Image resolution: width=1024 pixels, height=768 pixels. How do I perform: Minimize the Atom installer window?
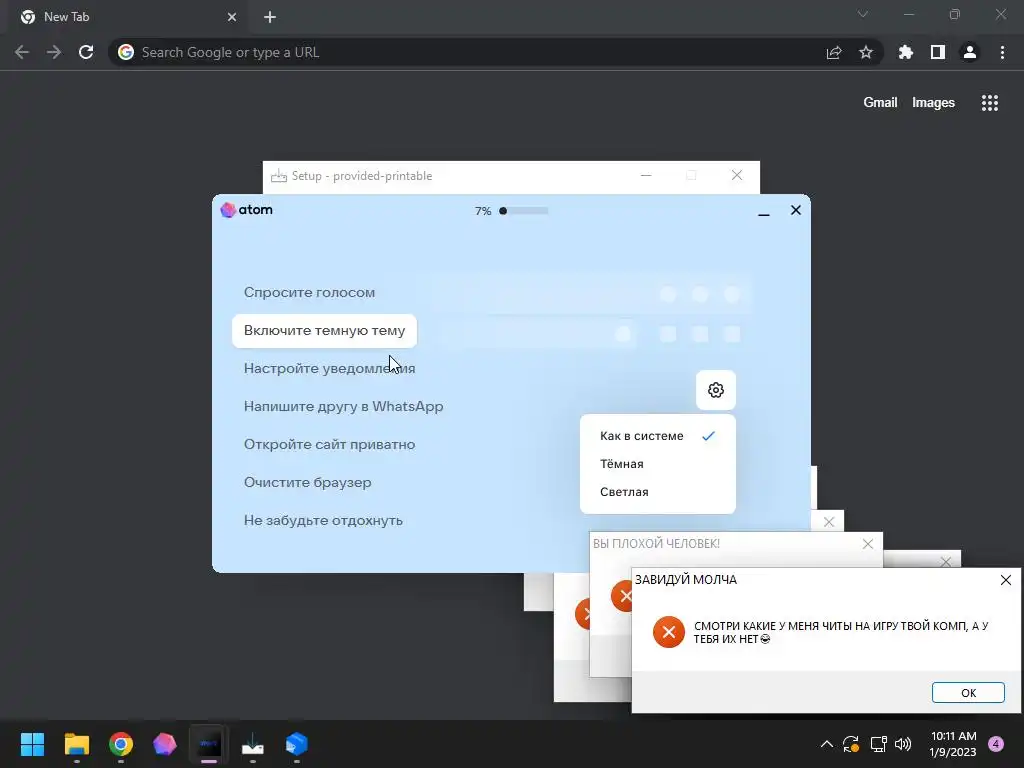[x=763, y=211]
